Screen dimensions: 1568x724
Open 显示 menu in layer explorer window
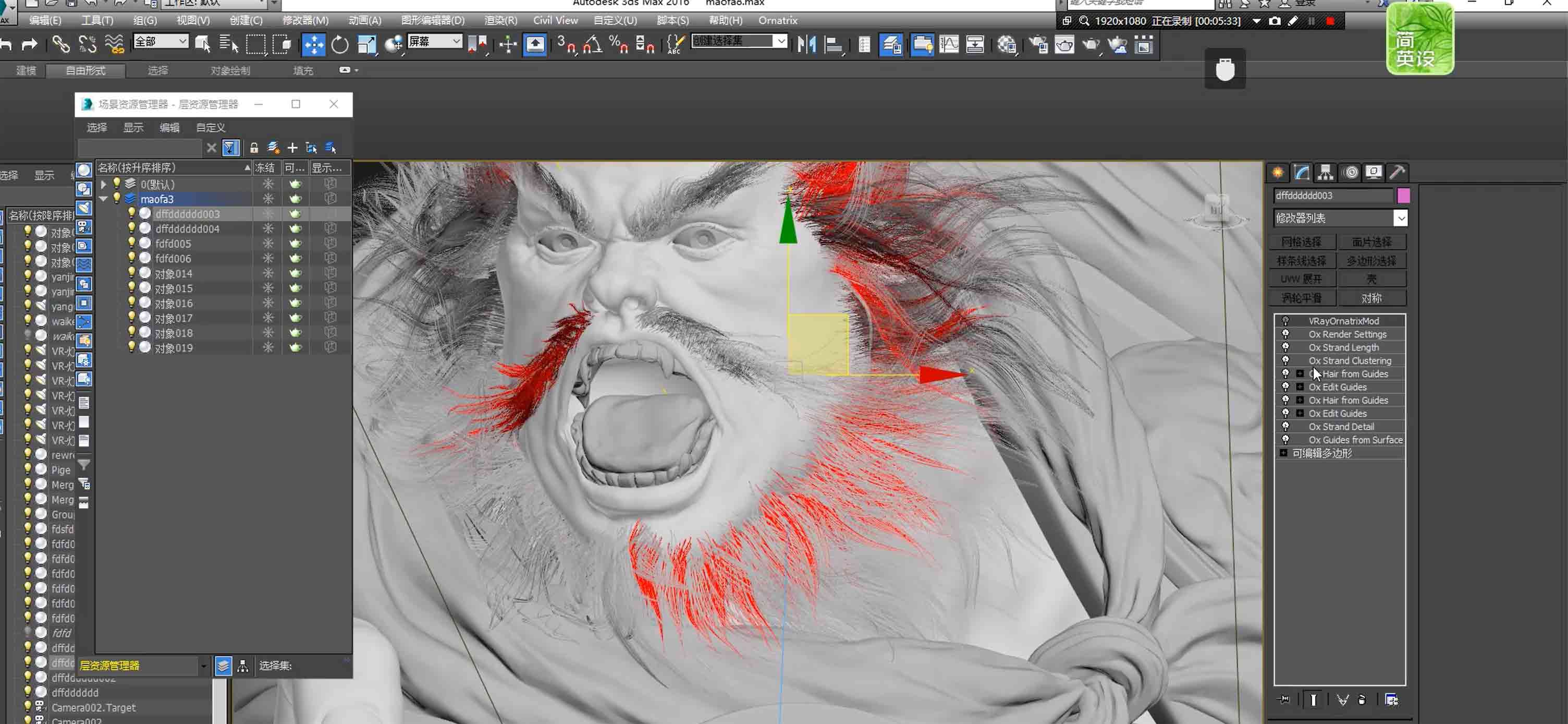pyautogui.click(x=133, y=127)
